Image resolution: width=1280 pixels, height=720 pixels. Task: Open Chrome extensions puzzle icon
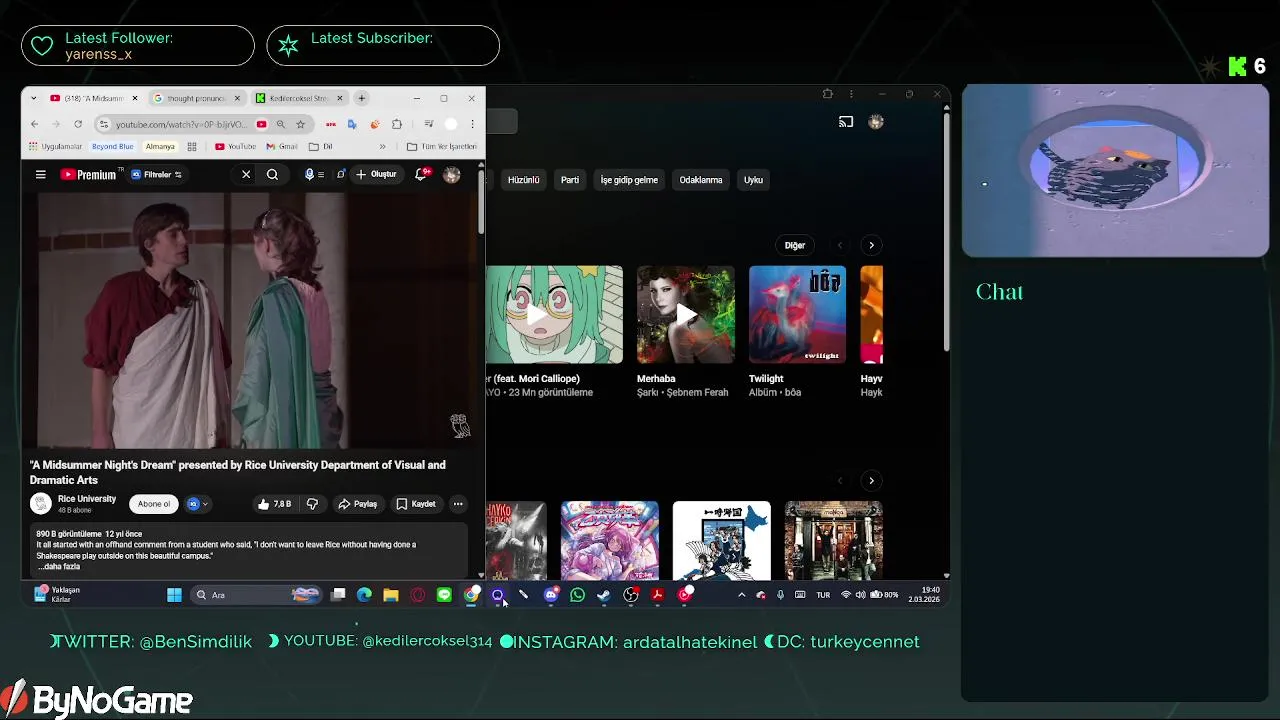pyautogui.click(x=397, y=124)
